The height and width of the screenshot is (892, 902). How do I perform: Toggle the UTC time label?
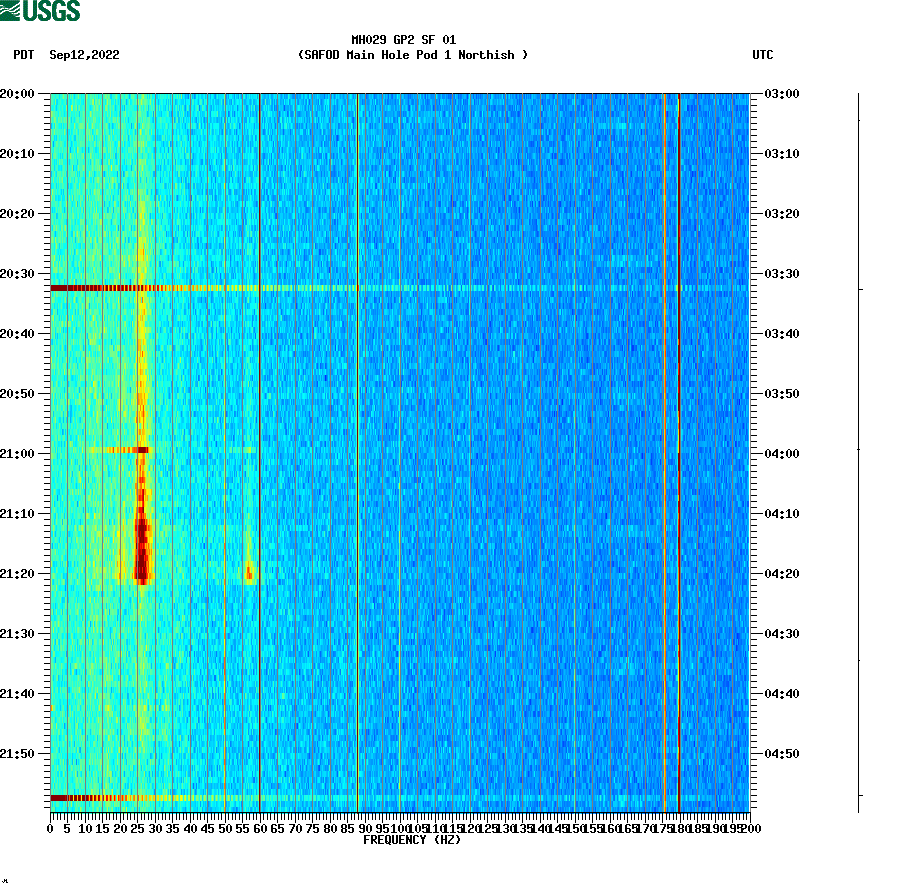pos(765,55)
